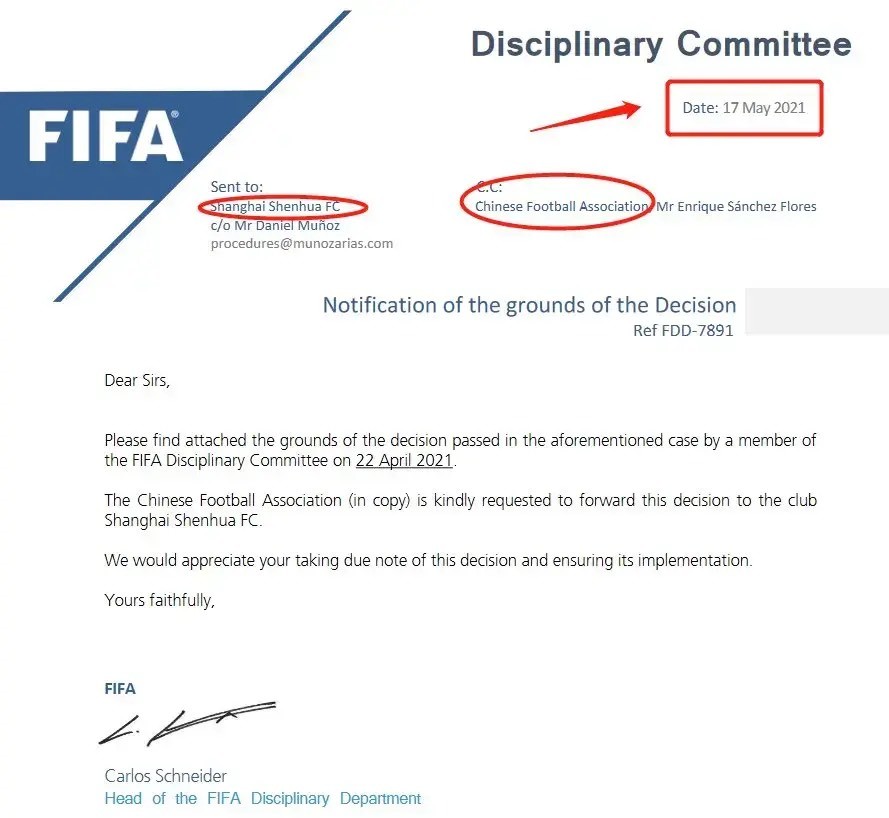Click the Yours faithfully closing line
This screenshot has height=818, width=889.
click(x=159, y=600)
